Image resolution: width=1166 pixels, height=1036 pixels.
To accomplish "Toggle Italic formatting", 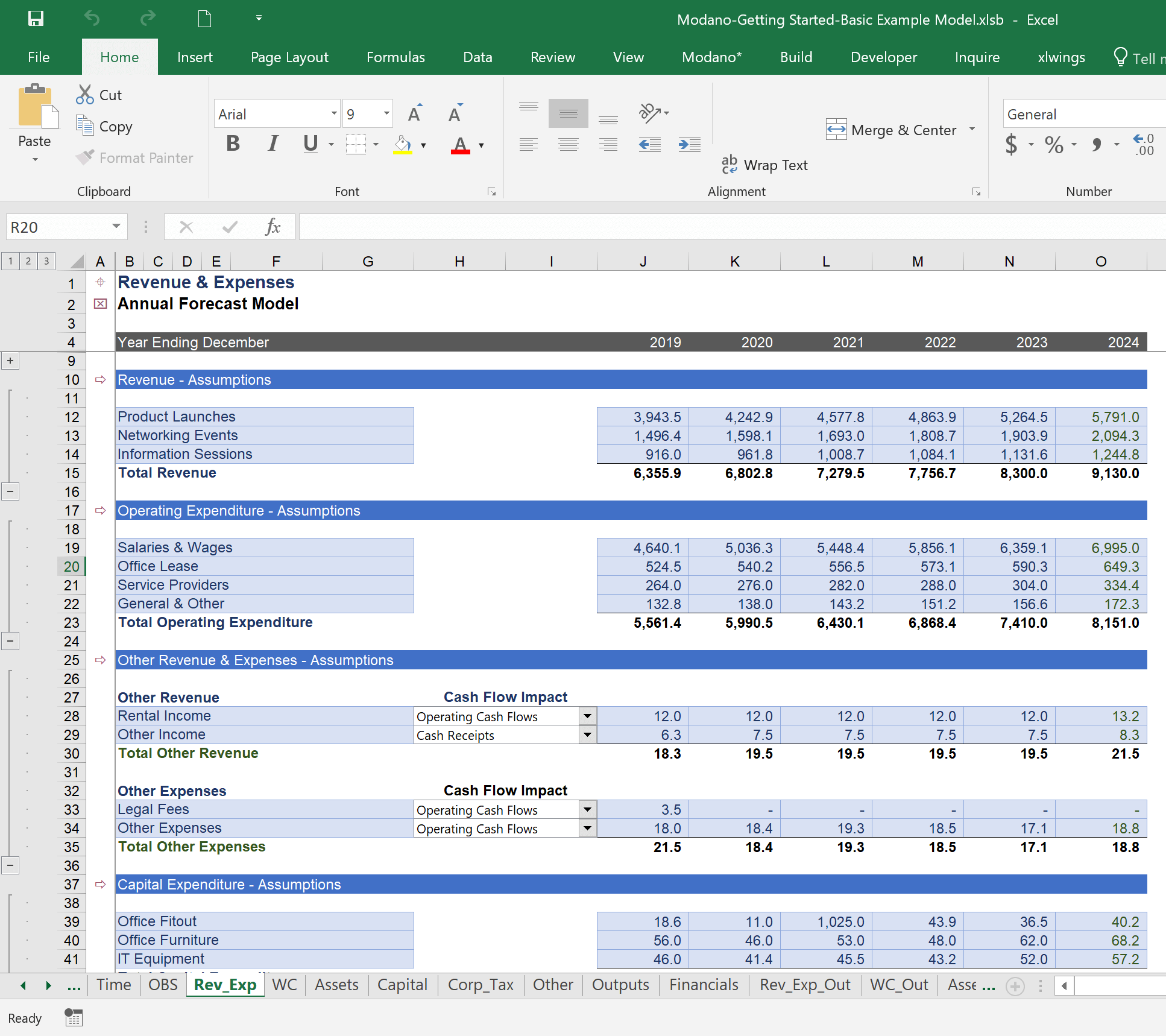I will pyautogui.click(x=273, y=144).
